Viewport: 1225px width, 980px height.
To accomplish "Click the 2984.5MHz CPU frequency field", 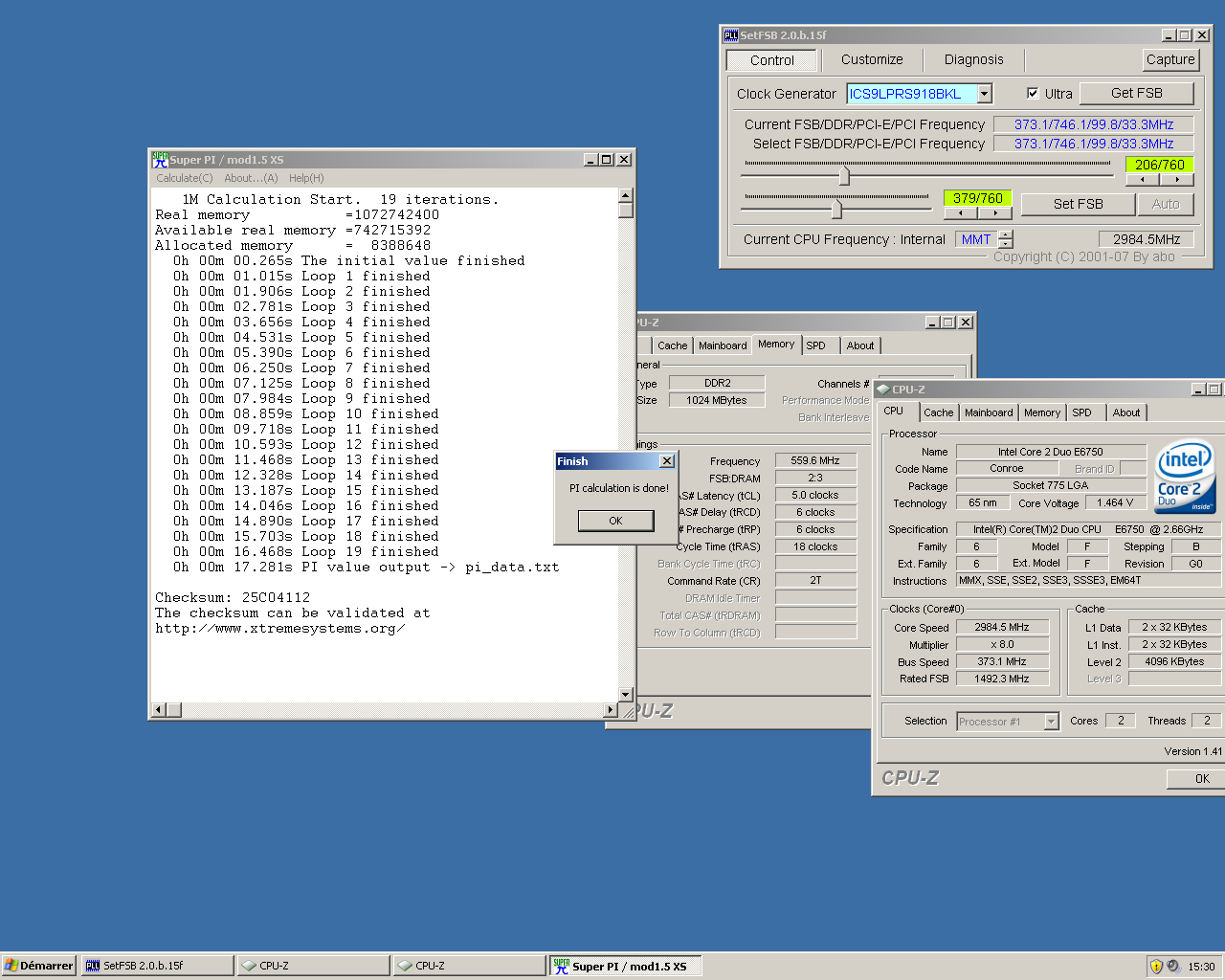I will tap(1146, 239).
